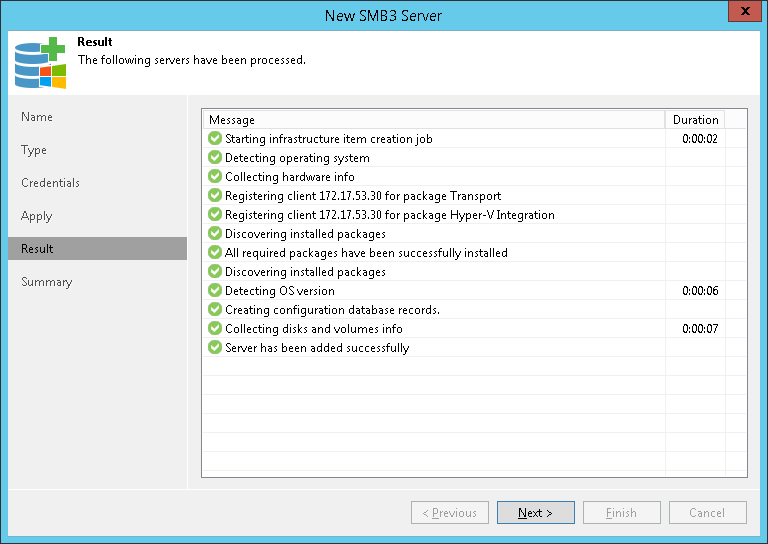Select the Result step in sidebar
The height and width of the screenshot is (544, 768).
pyautogui.click(x=97, y=249)
